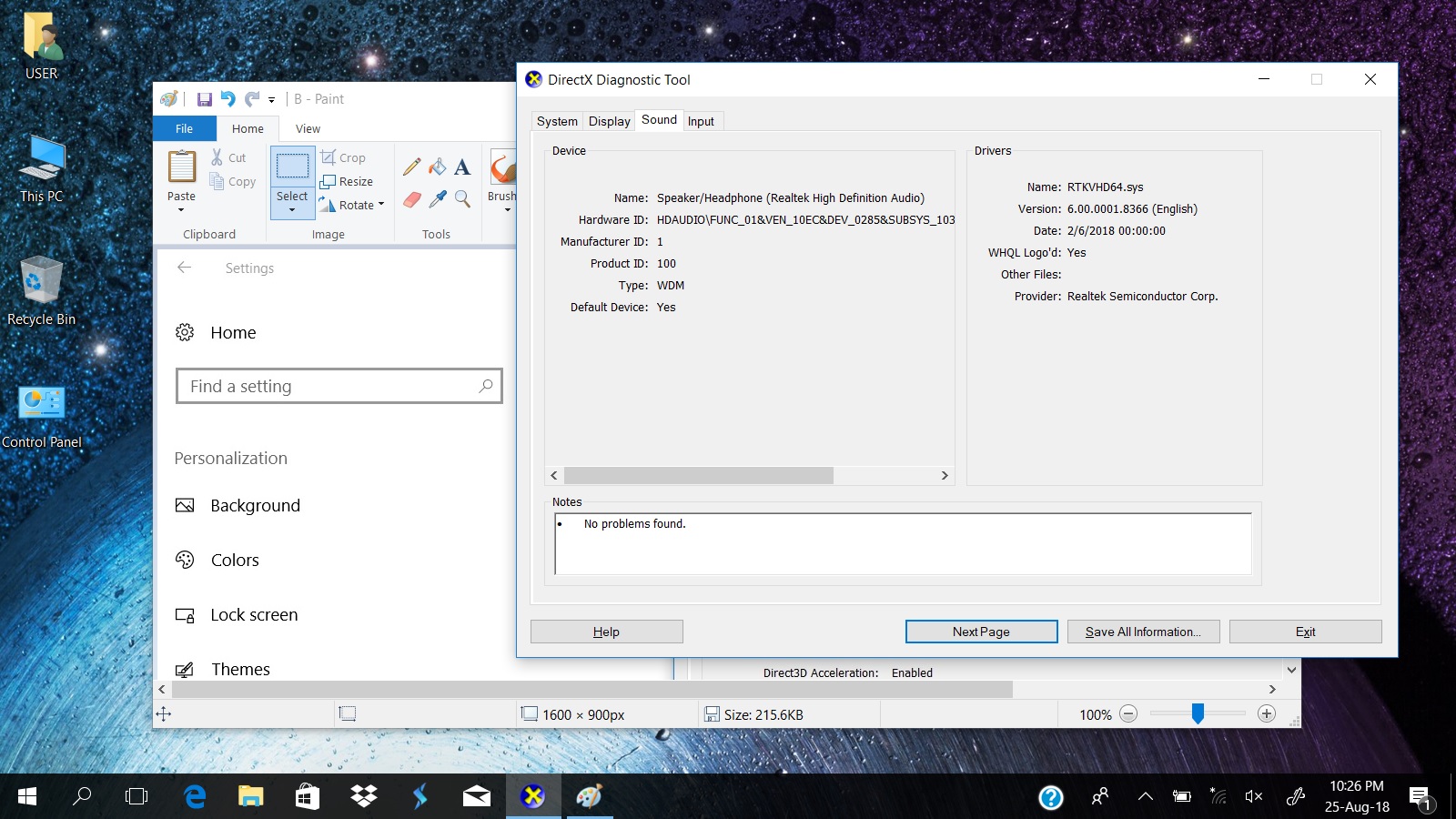Viewport: 1456px width, 819px height.
Task: Select the Eraser tool in Paint
Action: [411, 198]
